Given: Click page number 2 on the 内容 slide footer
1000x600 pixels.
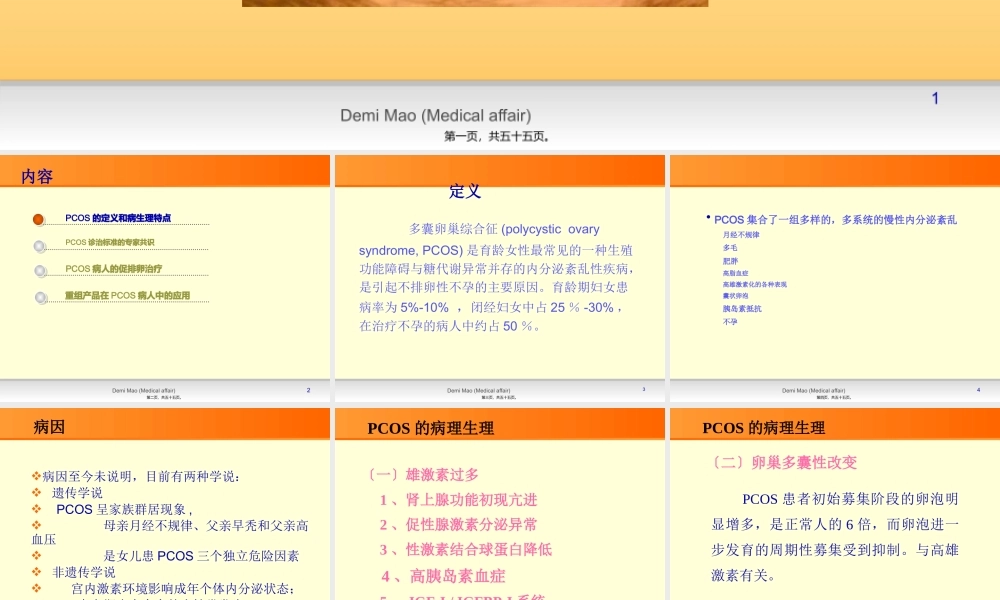Looking at the screenshot, I should pos(310,390).
